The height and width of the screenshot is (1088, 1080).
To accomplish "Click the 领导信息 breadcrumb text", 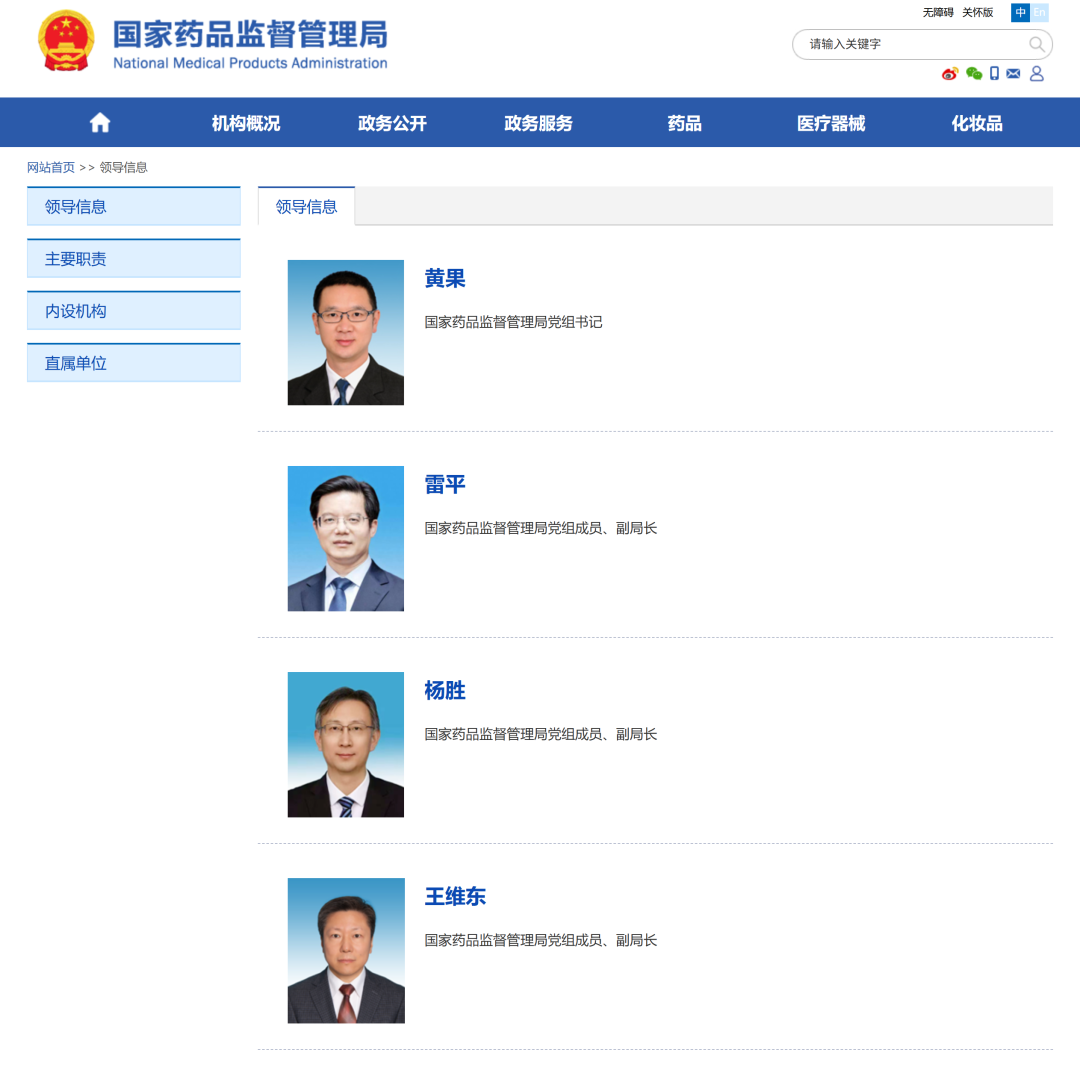I will 124,167.
